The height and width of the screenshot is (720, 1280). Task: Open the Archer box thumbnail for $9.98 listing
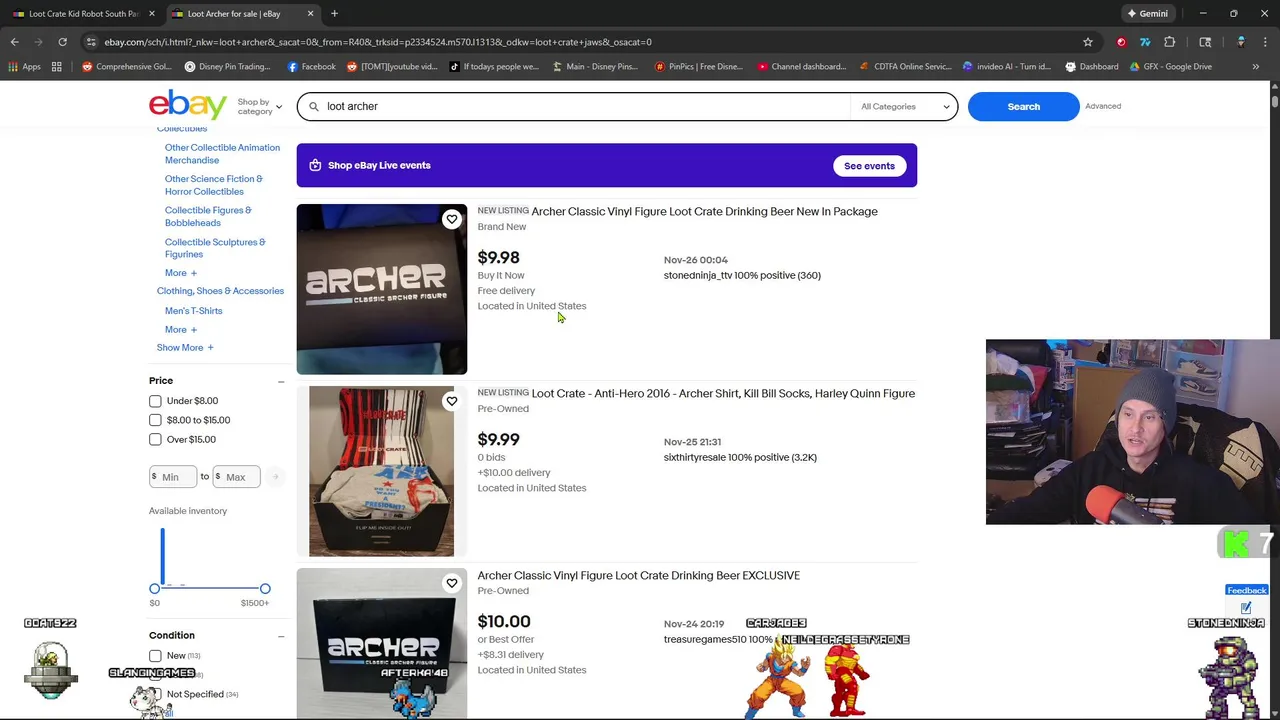(x=382, y=289)
